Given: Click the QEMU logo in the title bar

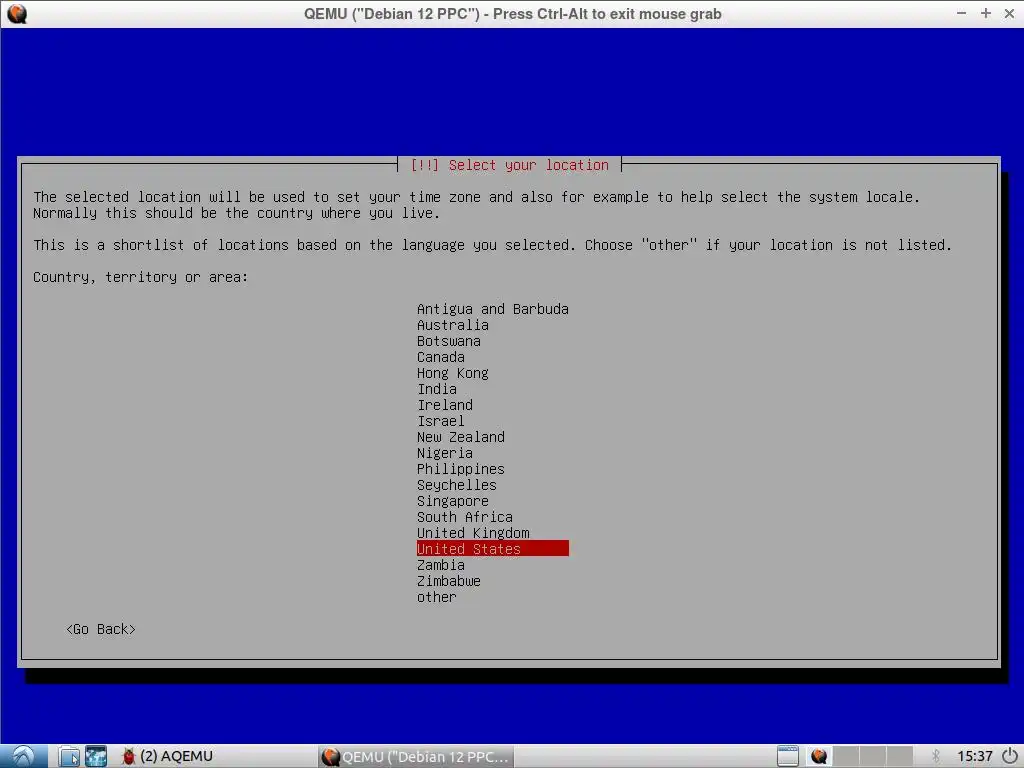Looking at the screenshot, I should pyautogui.click(x=17, y=14).
